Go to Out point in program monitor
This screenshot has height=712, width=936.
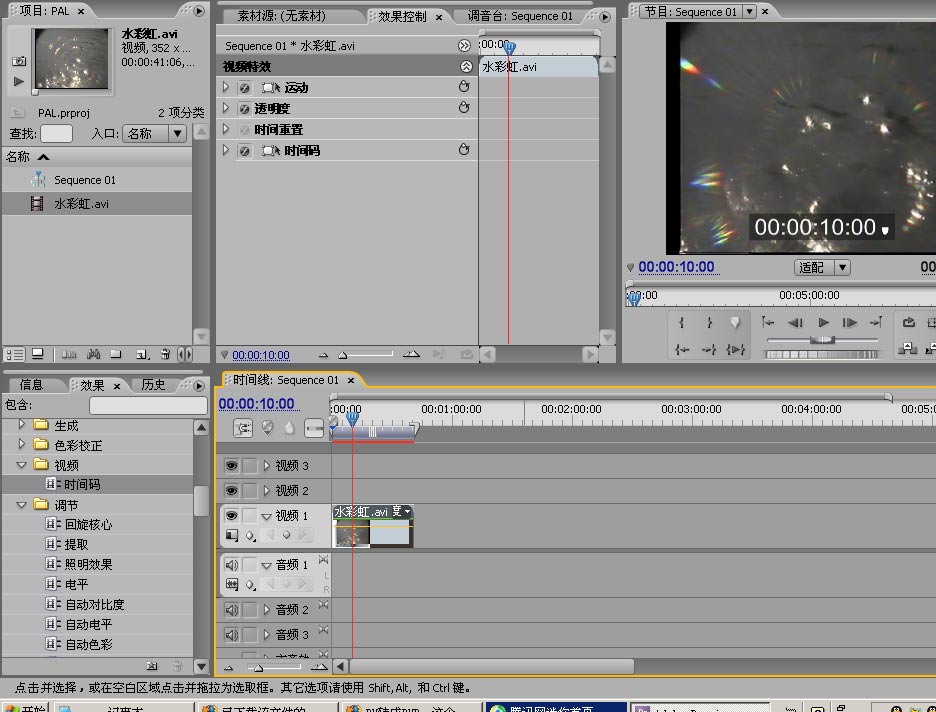[x=709, y=350]
